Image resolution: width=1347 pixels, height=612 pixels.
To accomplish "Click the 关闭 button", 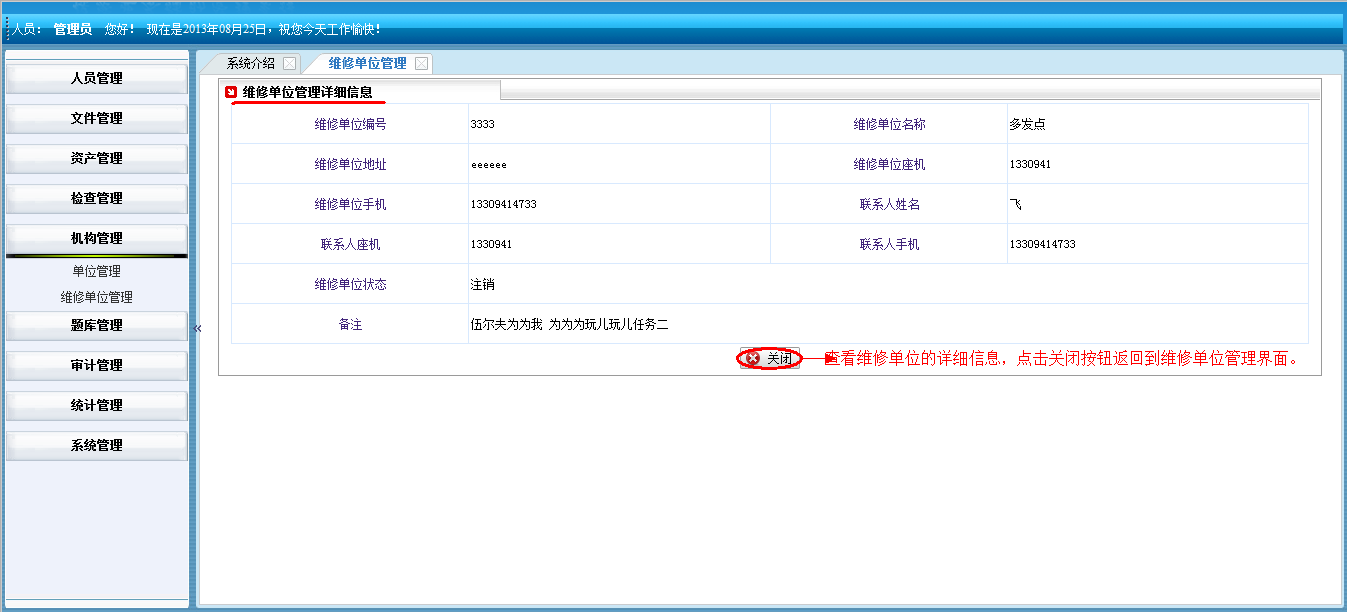I will [x=769, y=358].
